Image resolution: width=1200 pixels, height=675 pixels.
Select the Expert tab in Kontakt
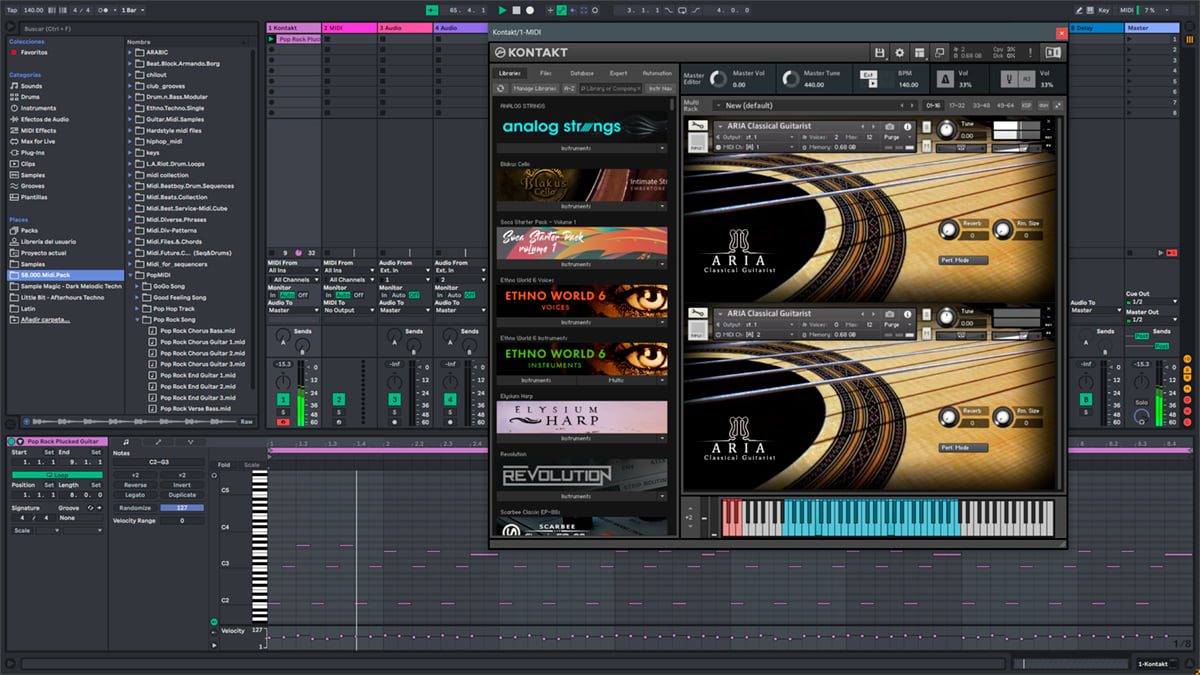click(x=619, y=73)
